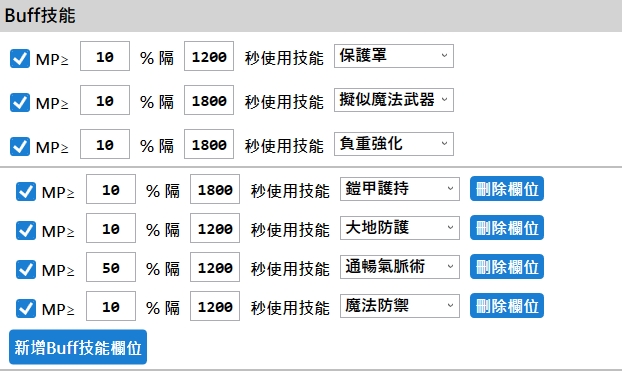Click 秒使用技能 label in 魔法防禦 row
622x371 pixels.
(290, 308)
